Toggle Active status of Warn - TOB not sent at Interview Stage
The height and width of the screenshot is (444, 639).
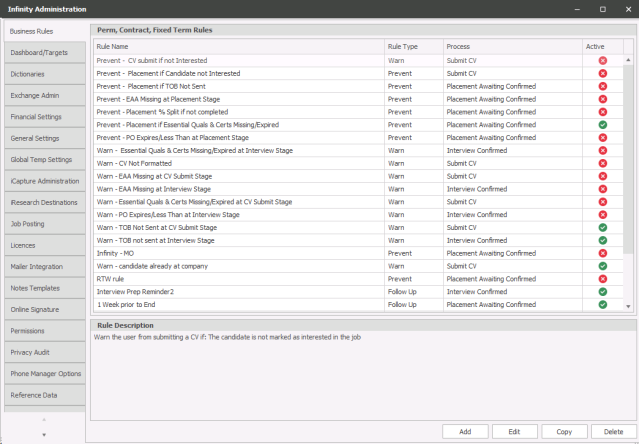tap(603, 240)
